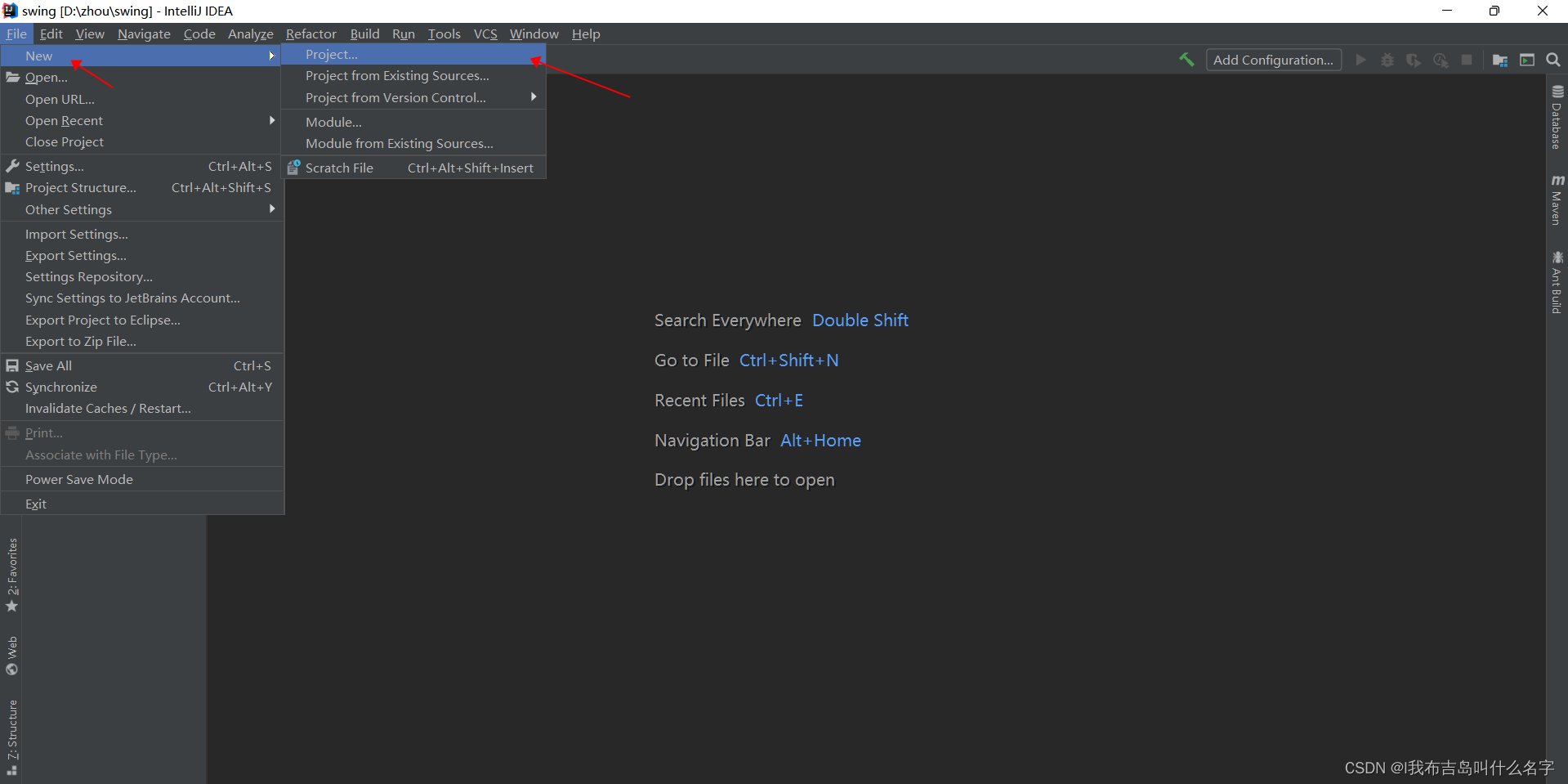Open the Help menu
Viewport: 1568px width, 784px height.
[586, 34]
